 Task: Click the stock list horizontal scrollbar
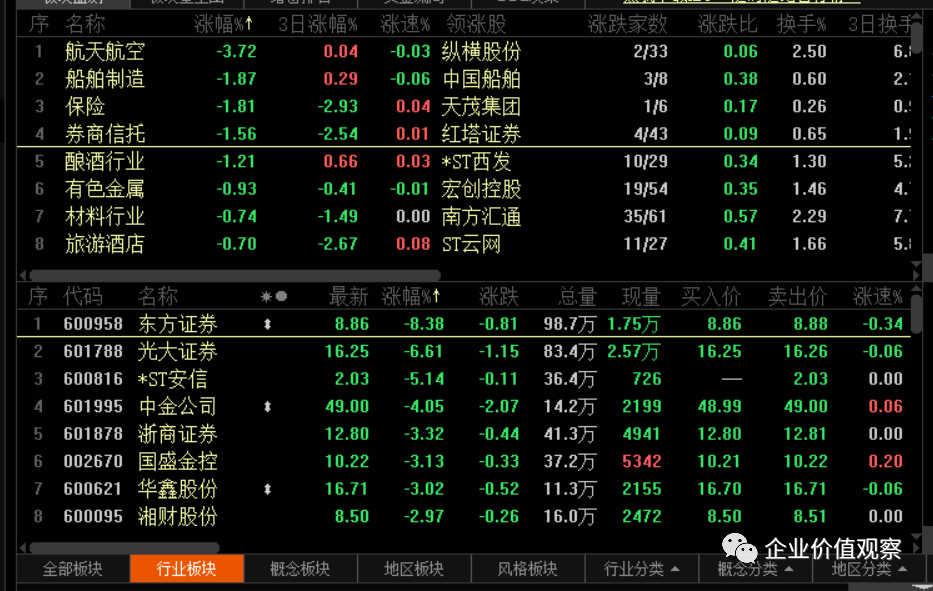pos(124,547)
